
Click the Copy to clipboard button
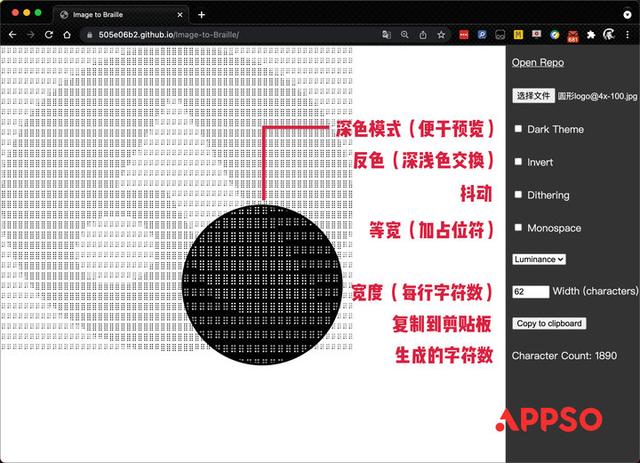(548, 324)
